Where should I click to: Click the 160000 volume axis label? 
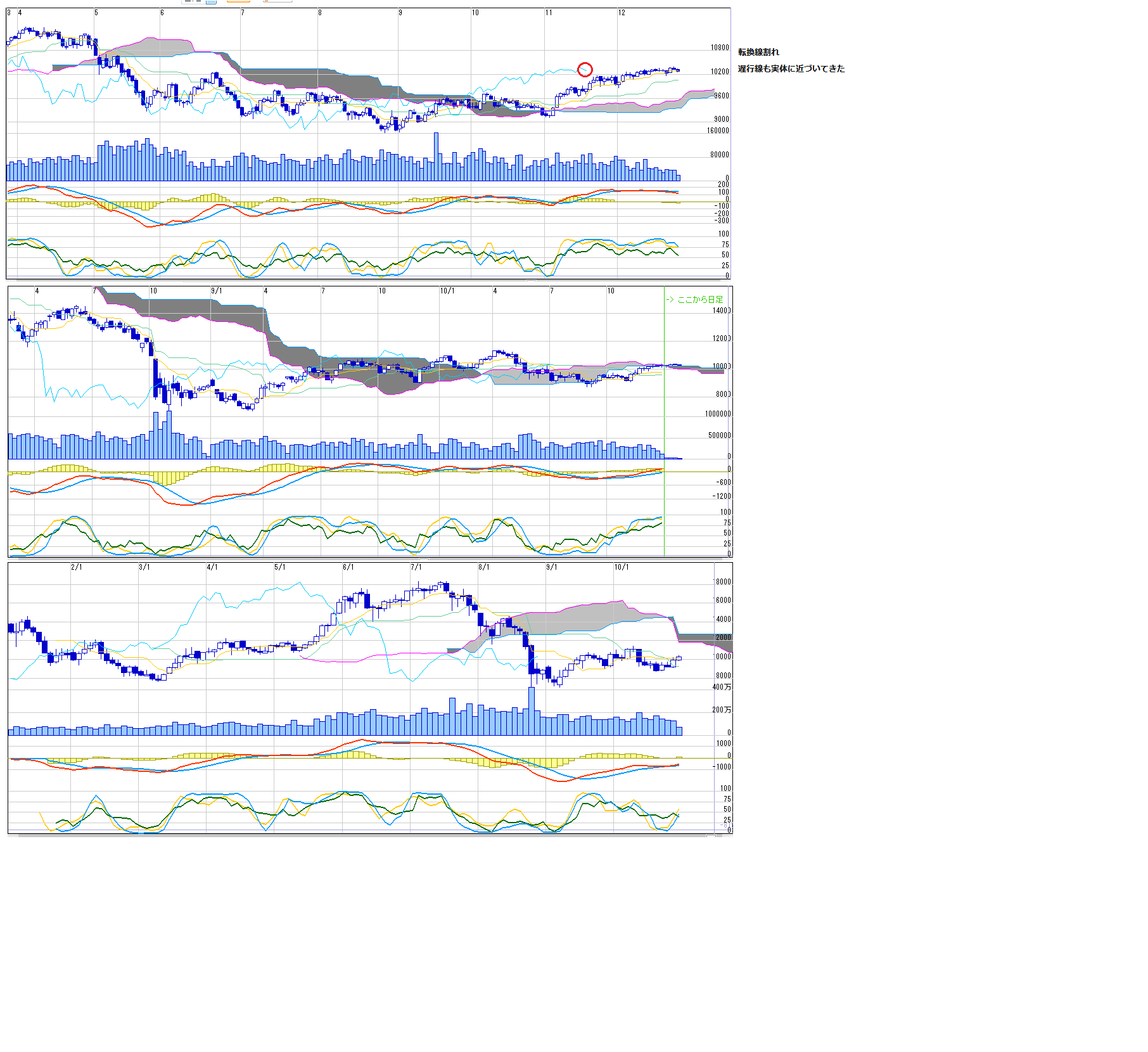pos(718,131)
